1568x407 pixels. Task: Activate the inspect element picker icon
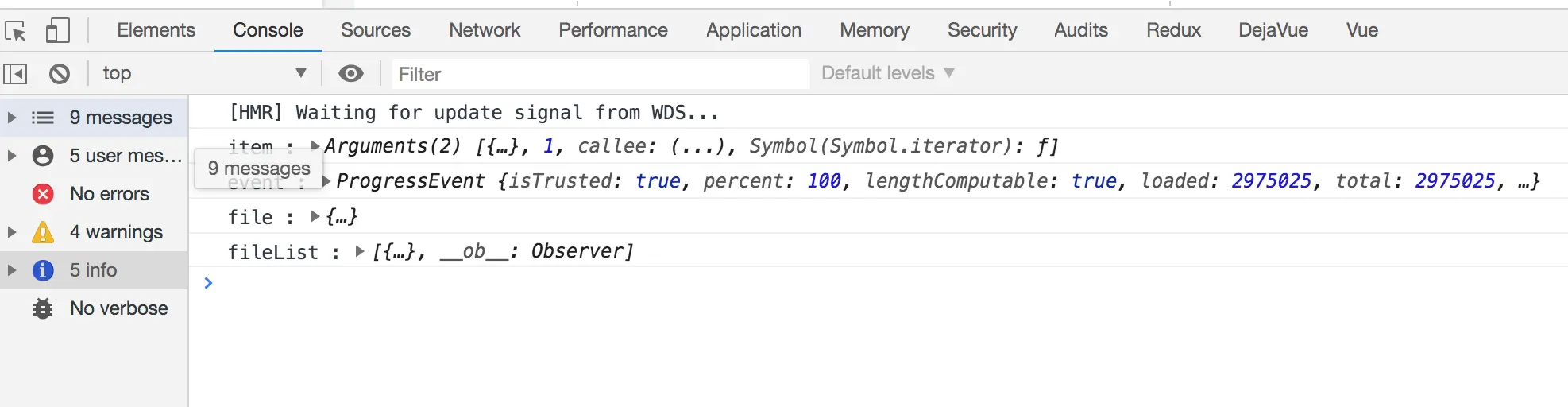pos(16,31)
